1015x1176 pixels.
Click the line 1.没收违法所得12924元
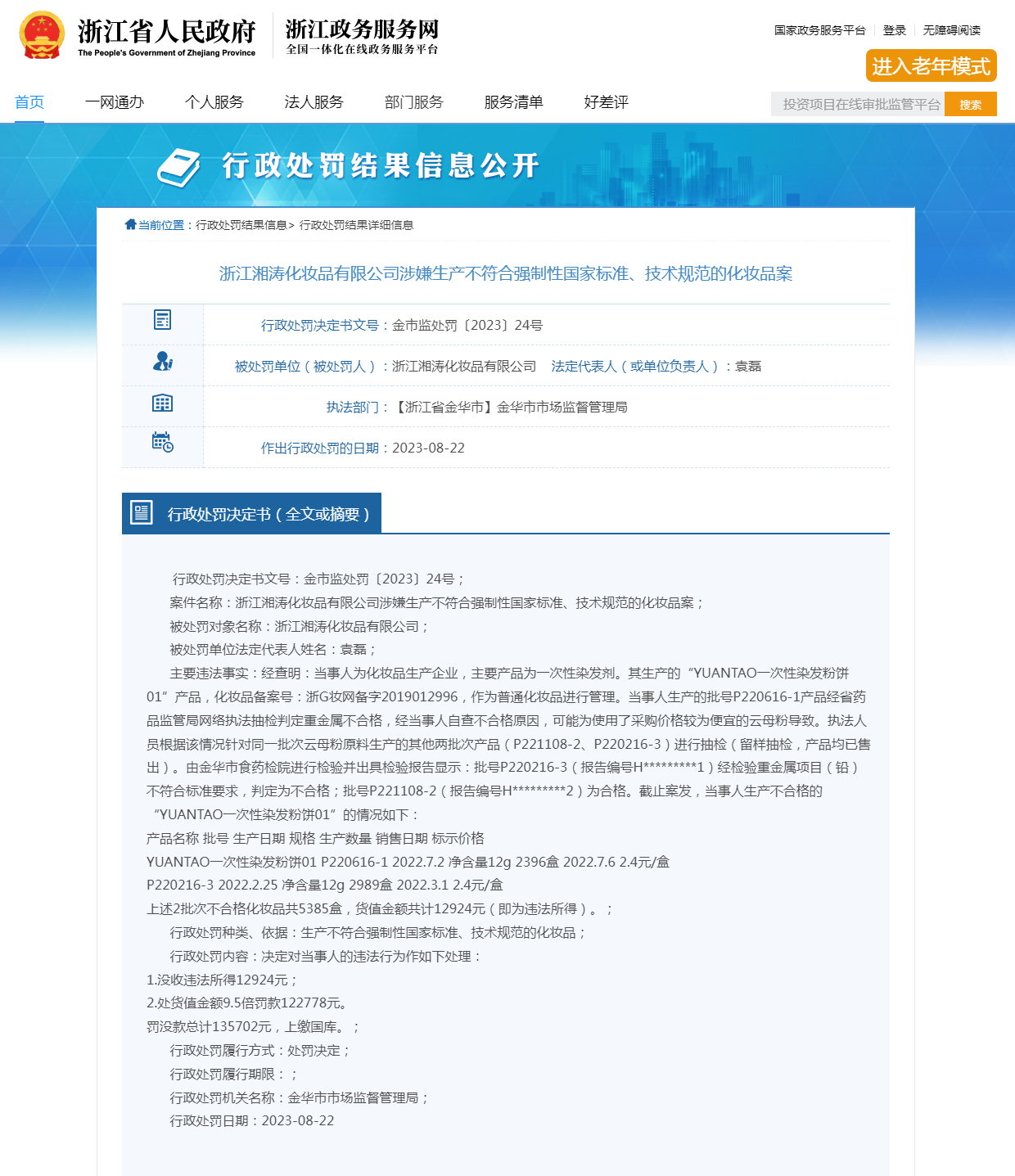click(222, 980)
